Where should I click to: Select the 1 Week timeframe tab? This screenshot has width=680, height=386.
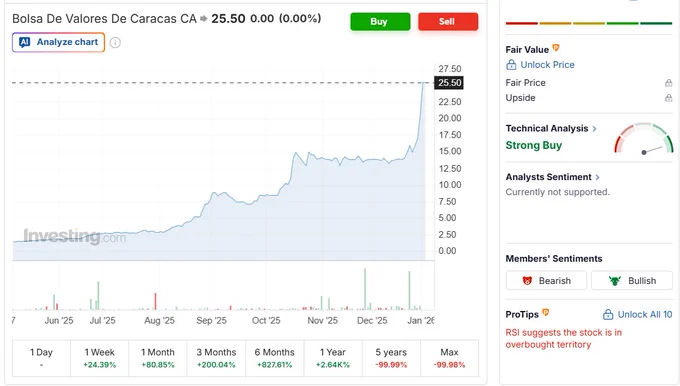pos(99,358)
